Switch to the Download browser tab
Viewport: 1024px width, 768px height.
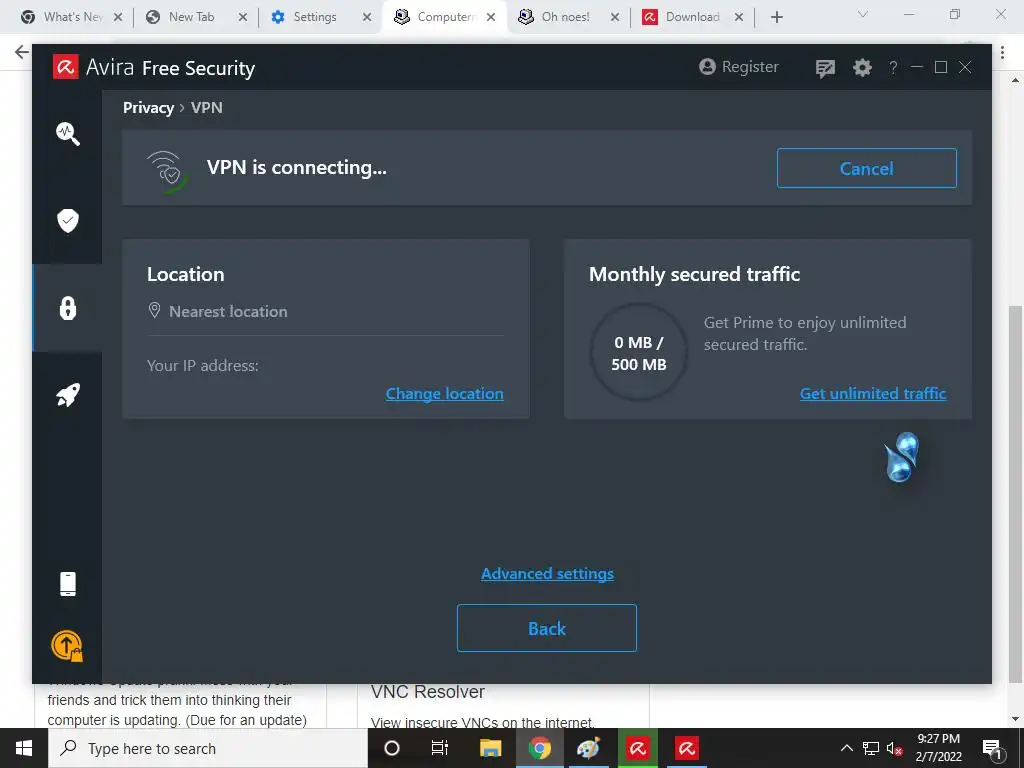(x=692, y=17)
